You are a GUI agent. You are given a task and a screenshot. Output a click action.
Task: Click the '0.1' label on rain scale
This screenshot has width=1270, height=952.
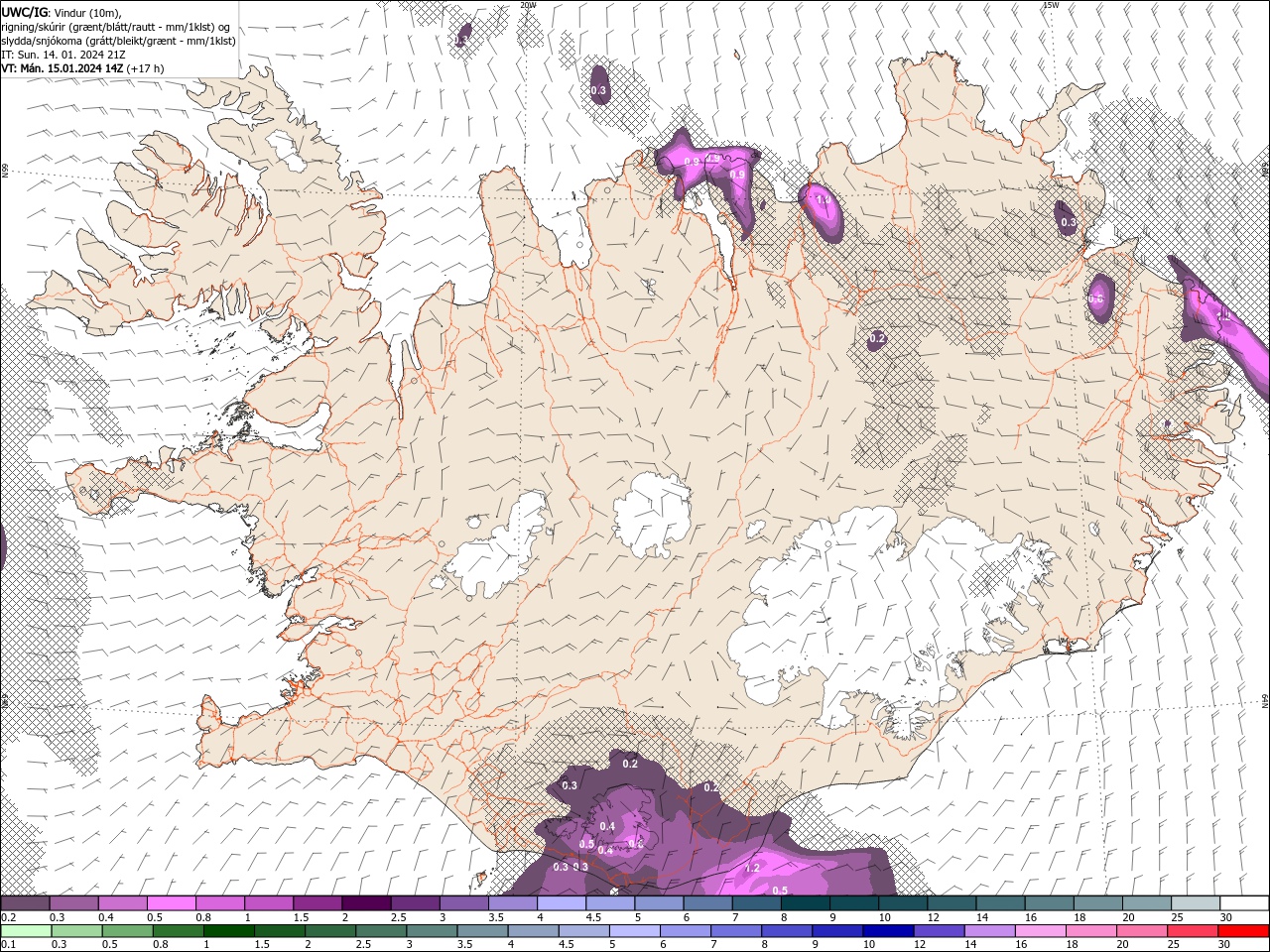point(7,944)
